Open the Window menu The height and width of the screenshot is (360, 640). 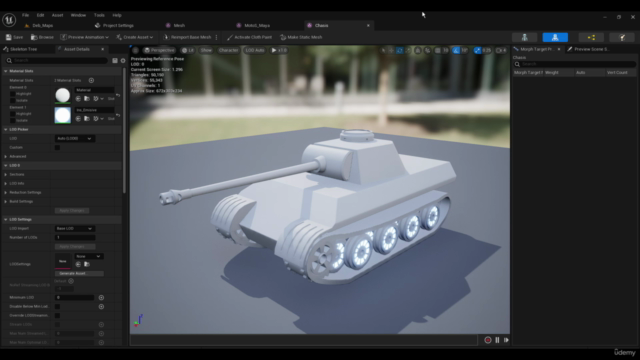[78, 15]
